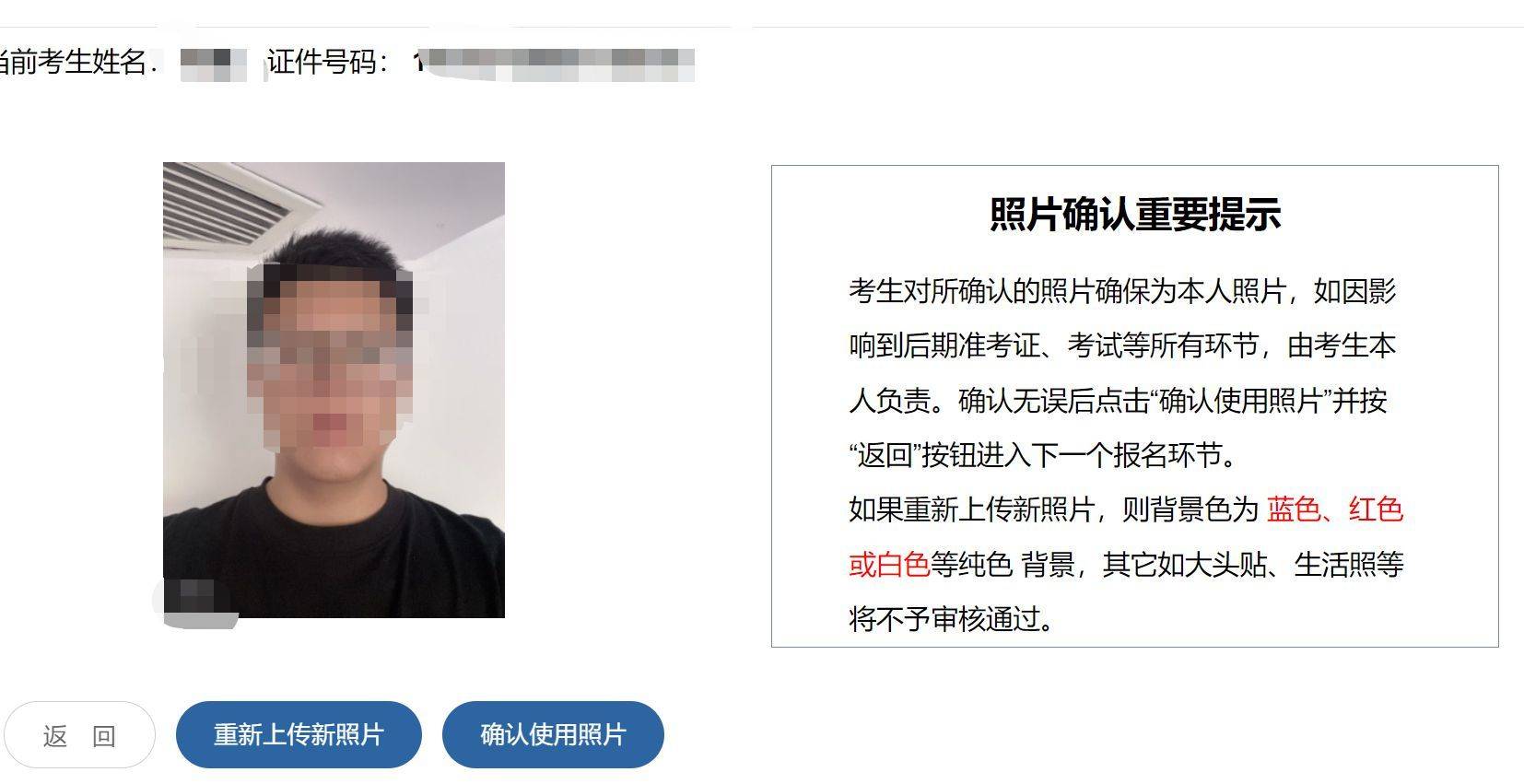Image resolution: width=1524 pixels, height=784 pixels.
Task: Click the 证件号码 label
Action: 328,62
